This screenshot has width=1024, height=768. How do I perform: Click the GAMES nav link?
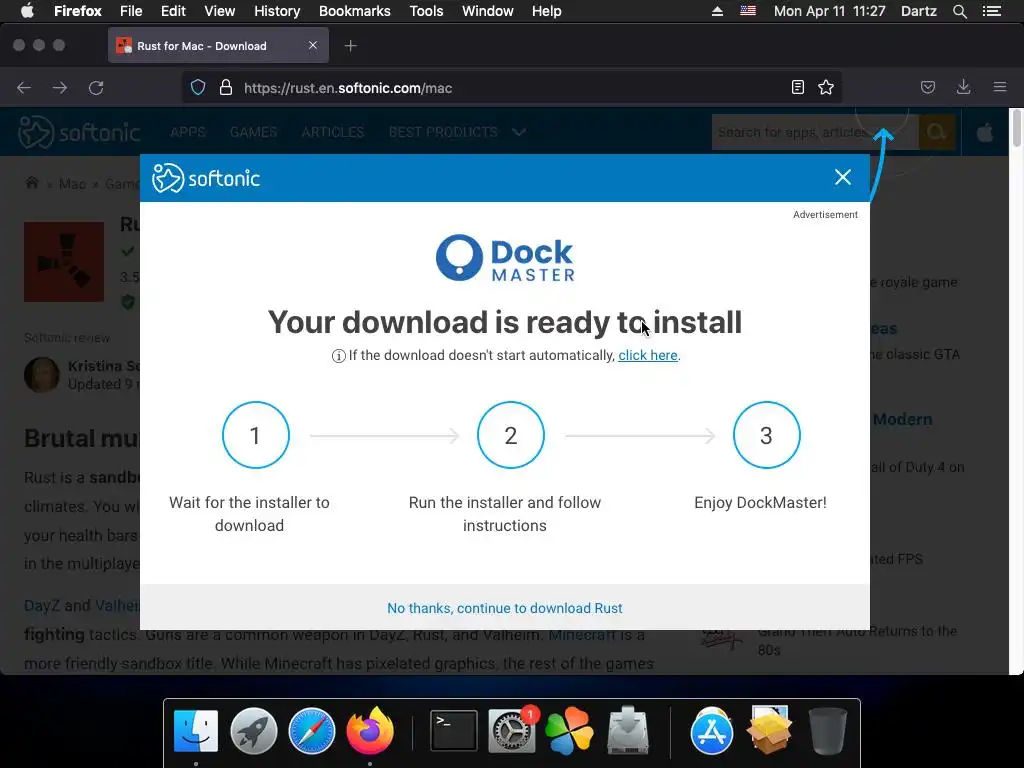[x=253, y=132]
